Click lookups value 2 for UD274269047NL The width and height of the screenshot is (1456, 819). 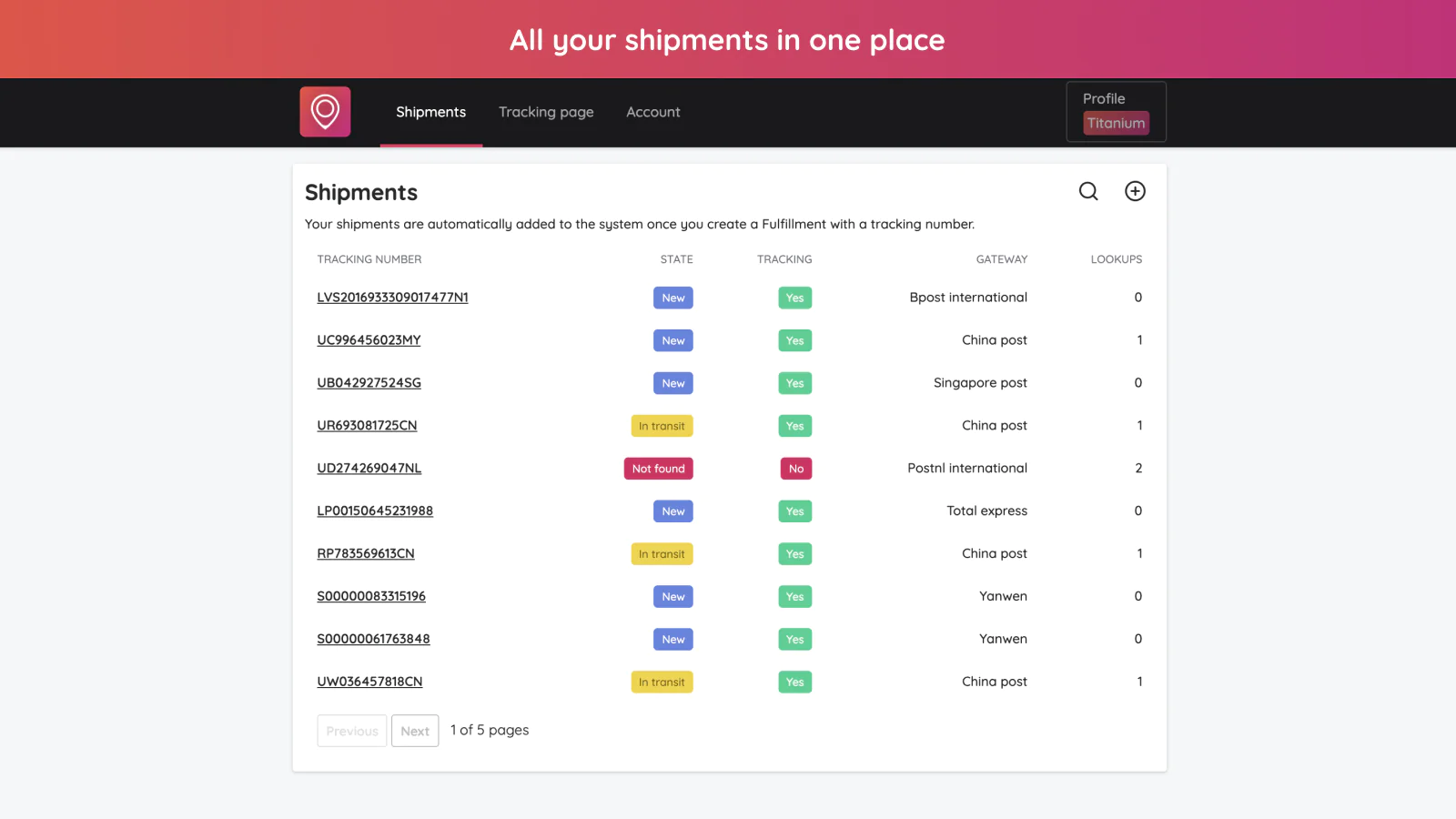(1138, 469)
